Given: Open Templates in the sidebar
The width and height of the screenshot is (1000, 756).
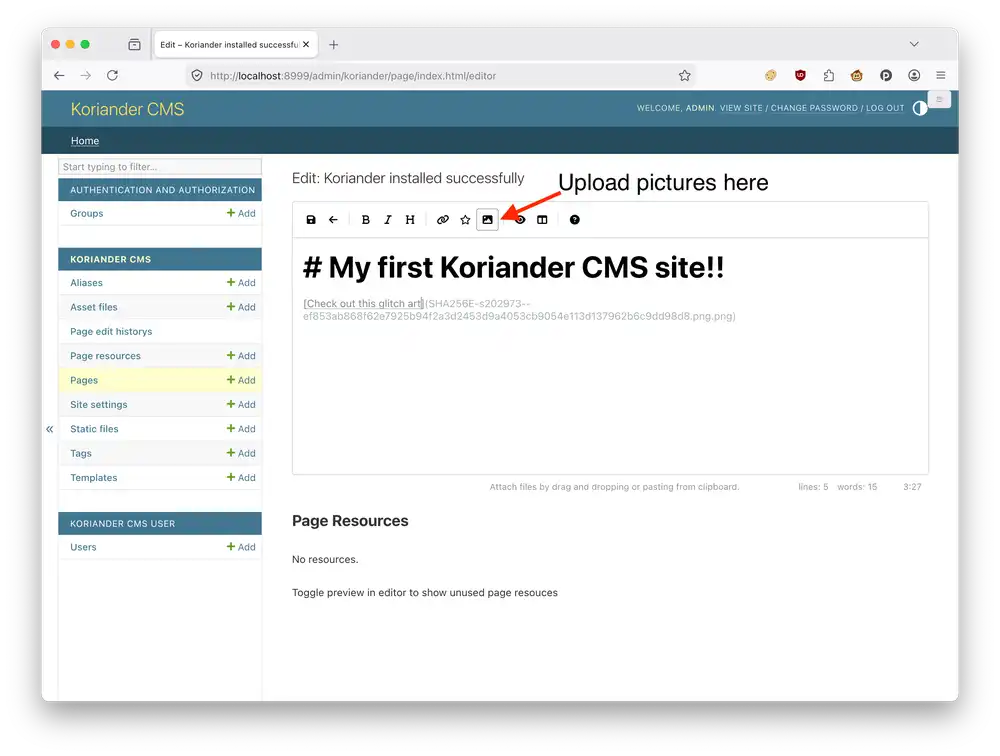Looking at the screenshot, I should pyautogui.click(x=94, y=477).
